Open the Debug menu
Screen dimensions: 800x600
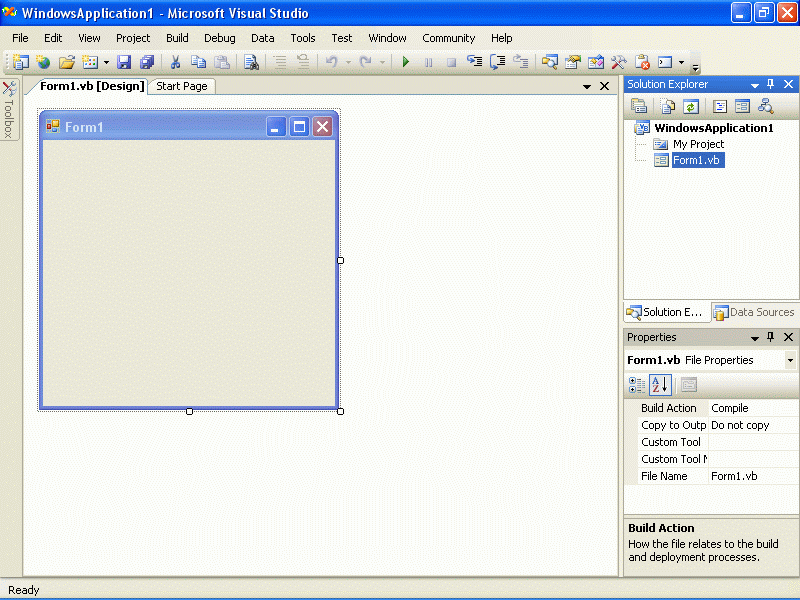point(220,38)
